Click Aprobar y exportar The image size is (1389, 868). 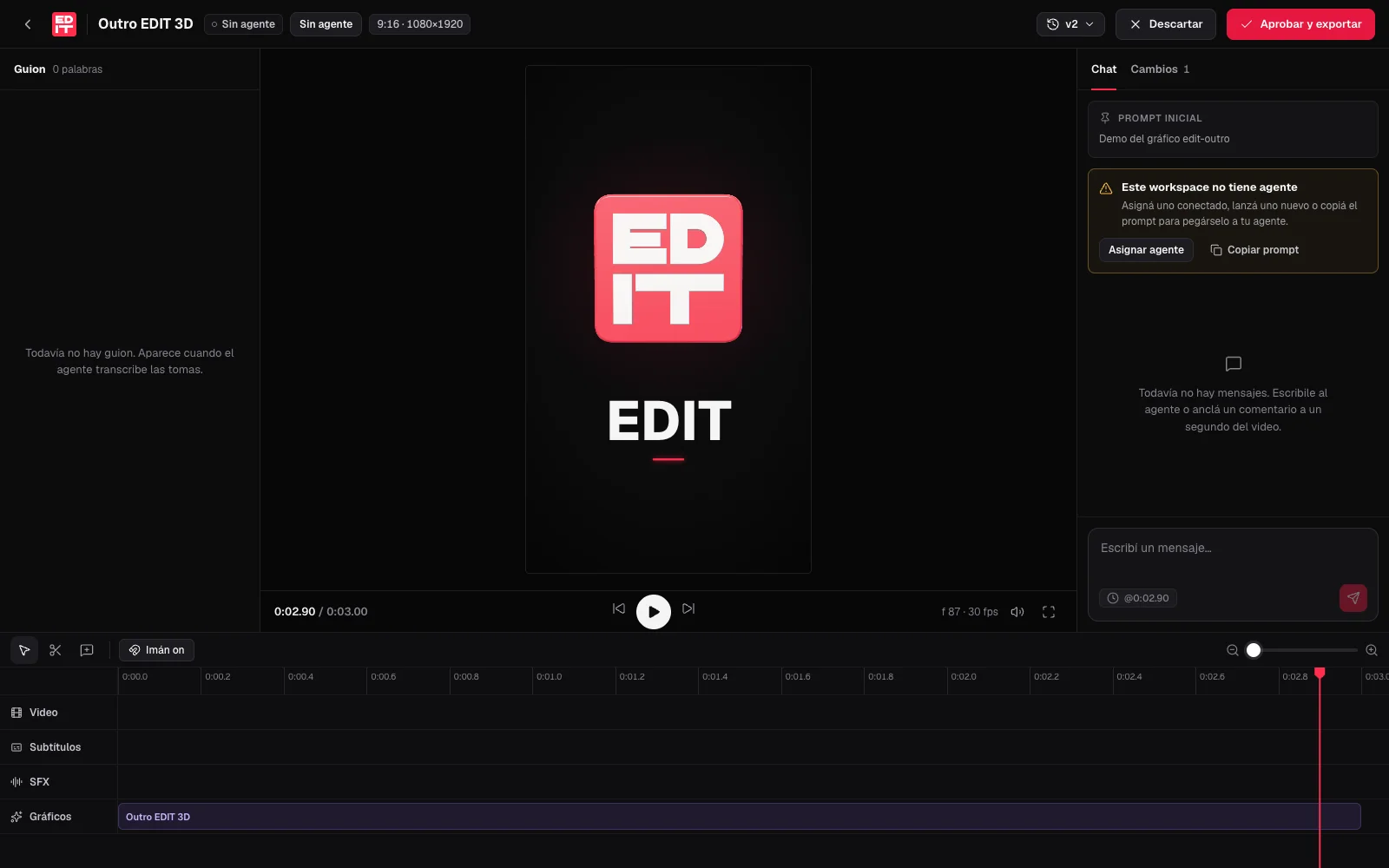coord(1300,24)
